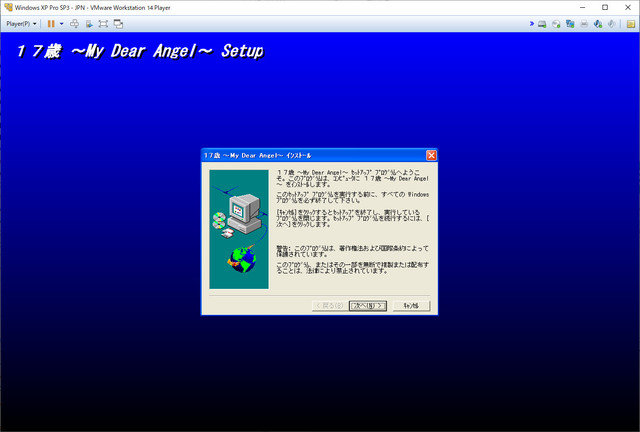This screenshot has width=640, height=432.
Task: Click the copyright warning (警告) paragraph
Action: (352, 251)
